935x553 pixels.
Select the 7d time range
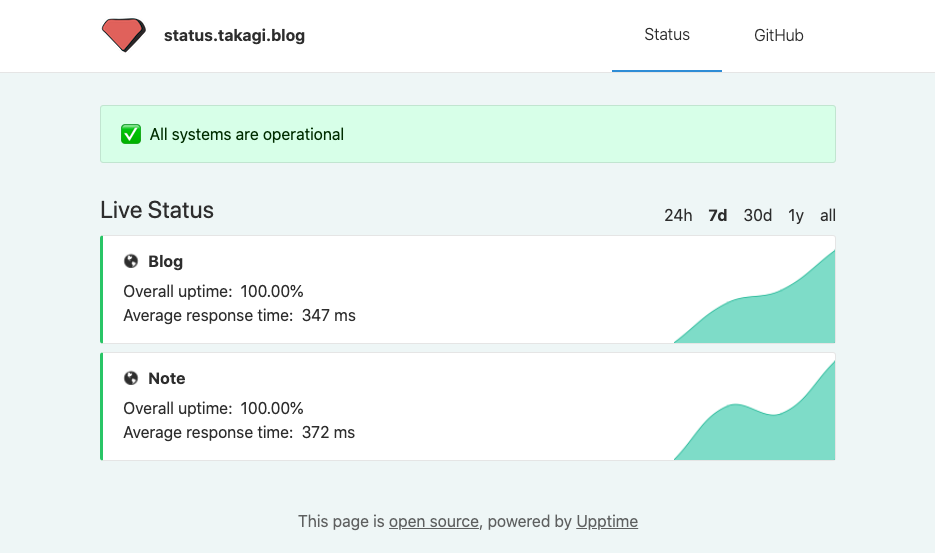pyautogui.click(x=717, y=215)
